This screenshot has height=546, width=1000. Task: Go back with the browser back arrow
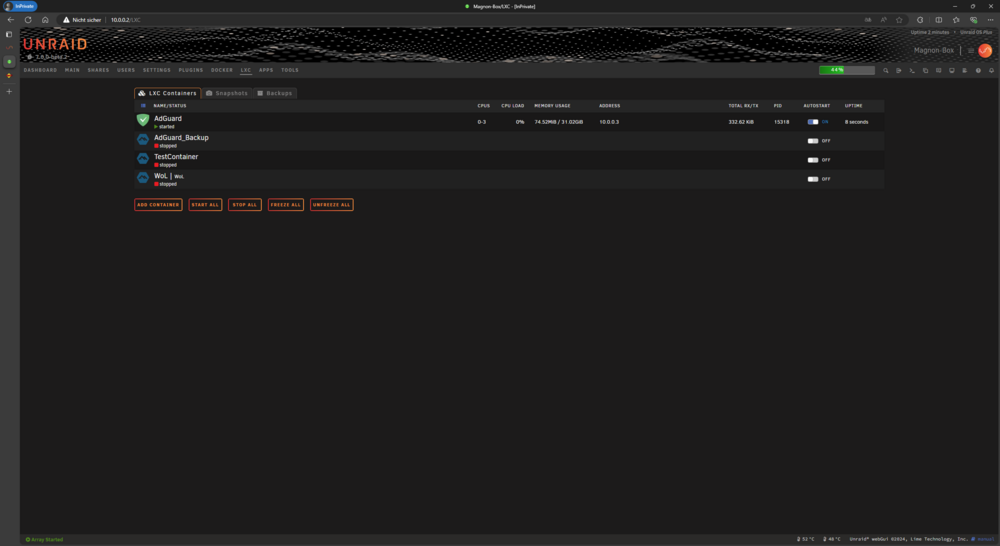[11, 20]
